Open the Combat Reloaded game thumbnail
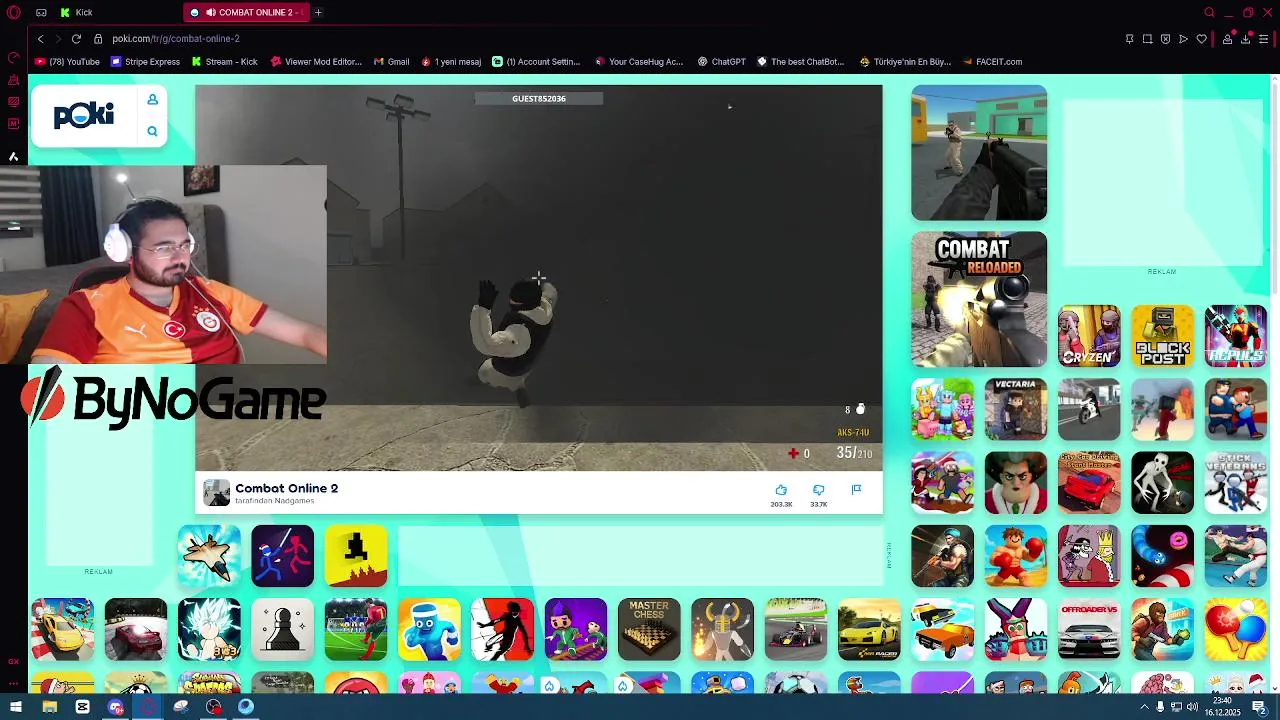The height and width of the screenshot is (720, 1280). [979, 299]
